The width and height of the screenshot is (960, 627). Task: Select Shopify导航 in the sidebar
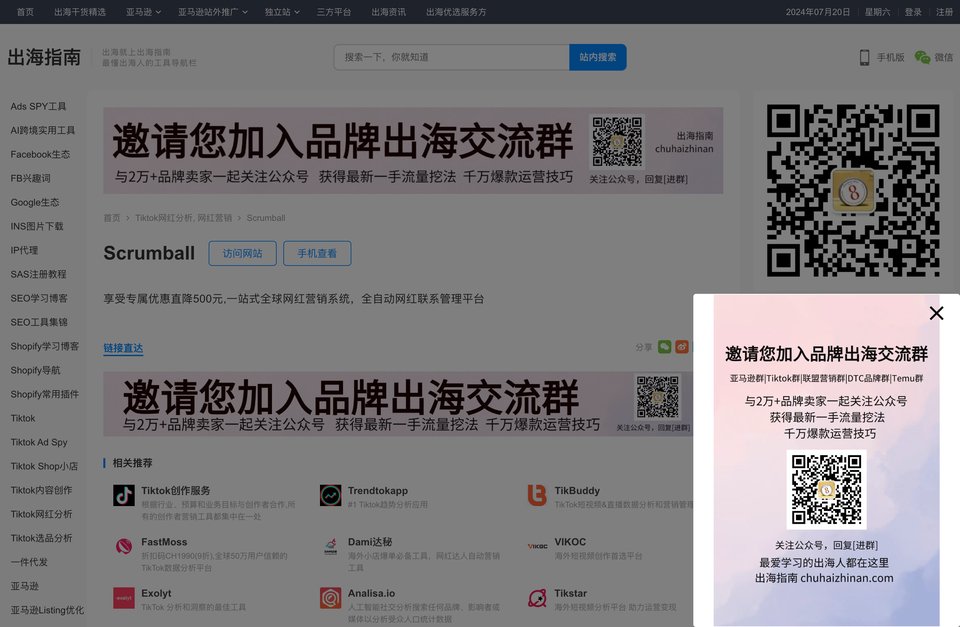pos(35,370)
